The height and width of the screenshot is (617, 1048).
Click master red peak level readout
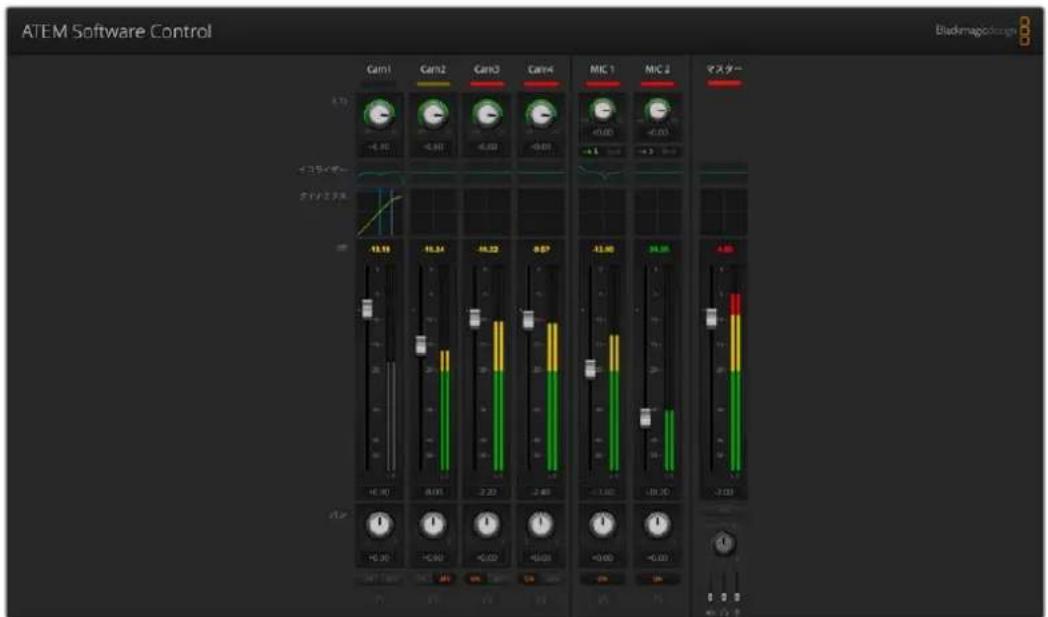pyautogui.click(x=724, y=249)
